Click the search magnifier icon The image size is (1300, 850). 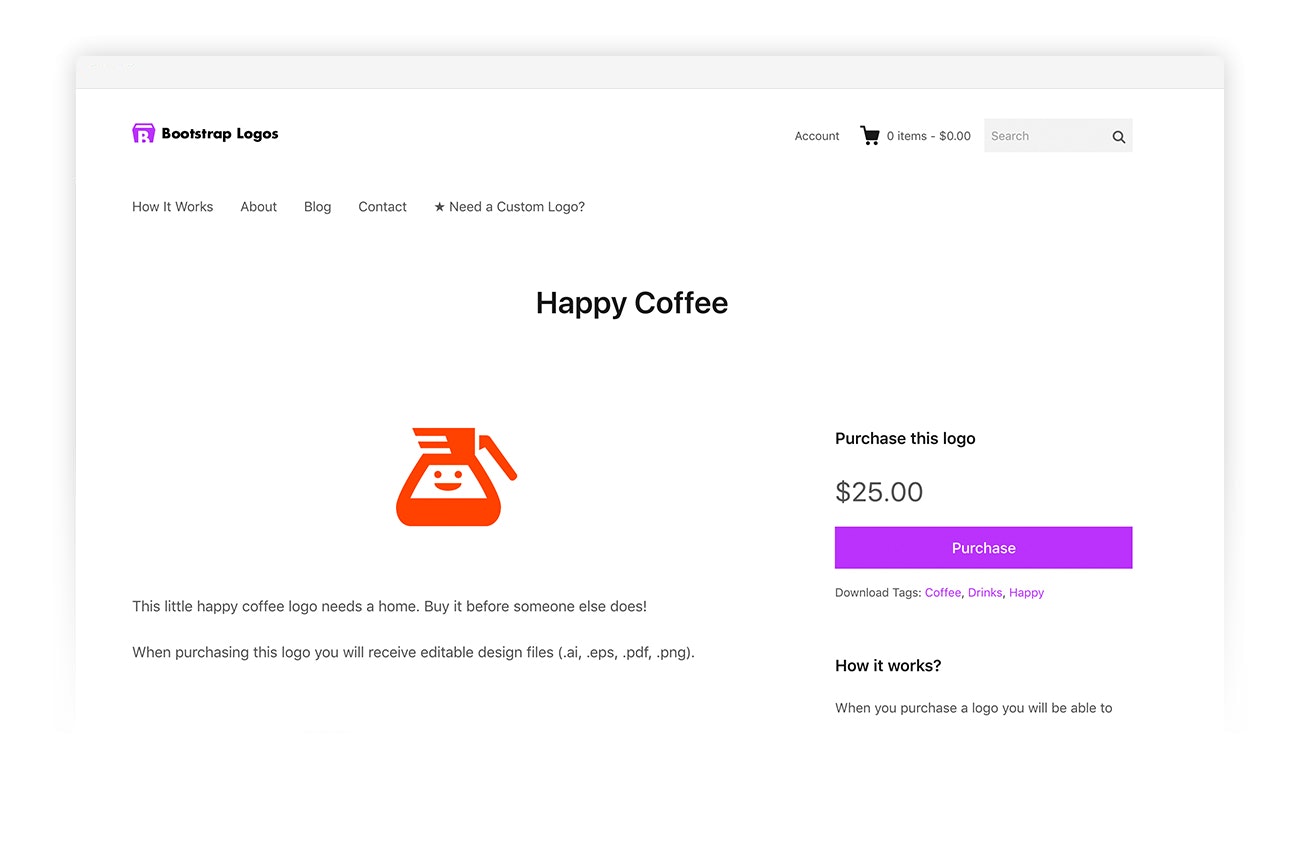pos(1118,136)
